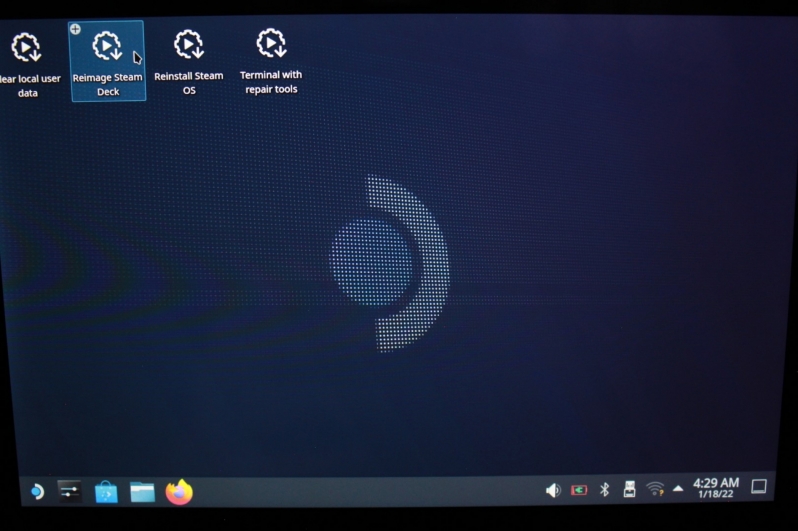Screen dimensions: 798x531
Task: Open the clock showing 4:29 AM
Action: (715, 488)
